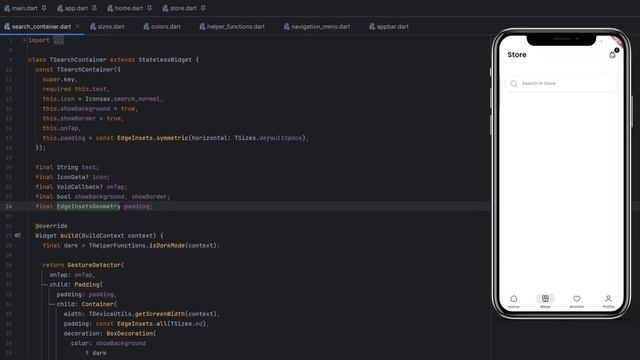Click the StatelessWidget class name
Screen dimensions: 640x360
[x=165, y=60]
